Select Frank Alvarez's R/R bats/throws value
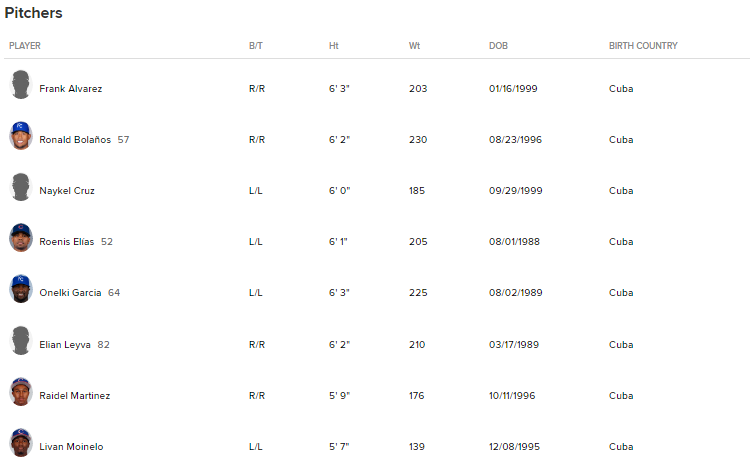 [x=257, y=89]
